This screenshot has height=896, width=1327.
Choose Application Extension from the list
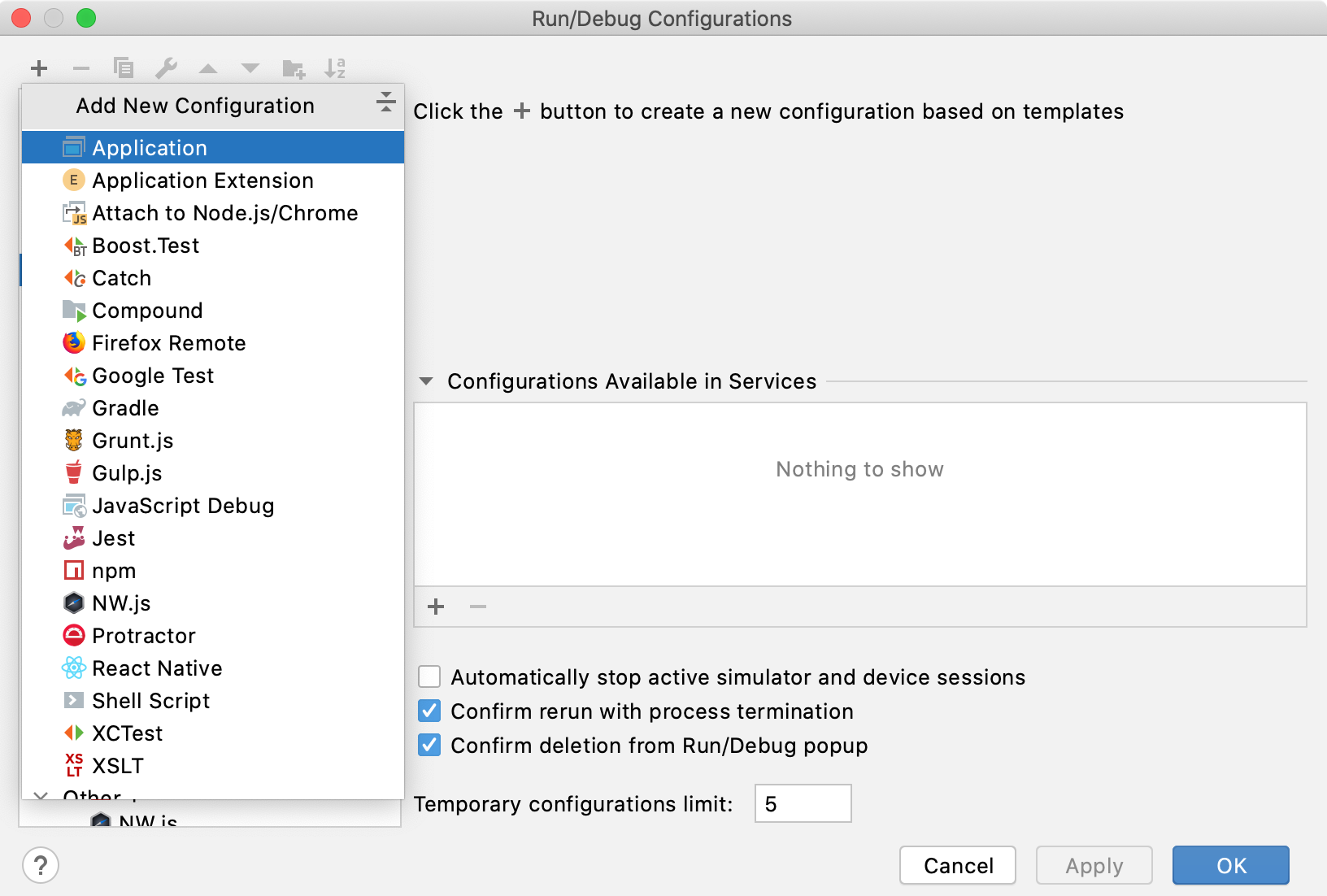(213, 180)
